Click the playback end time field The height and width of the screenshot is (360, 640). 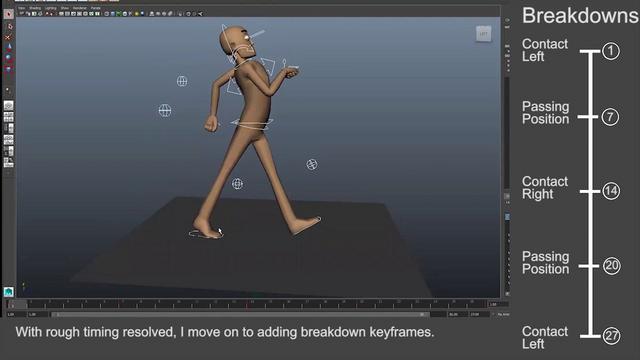[457, 314]
